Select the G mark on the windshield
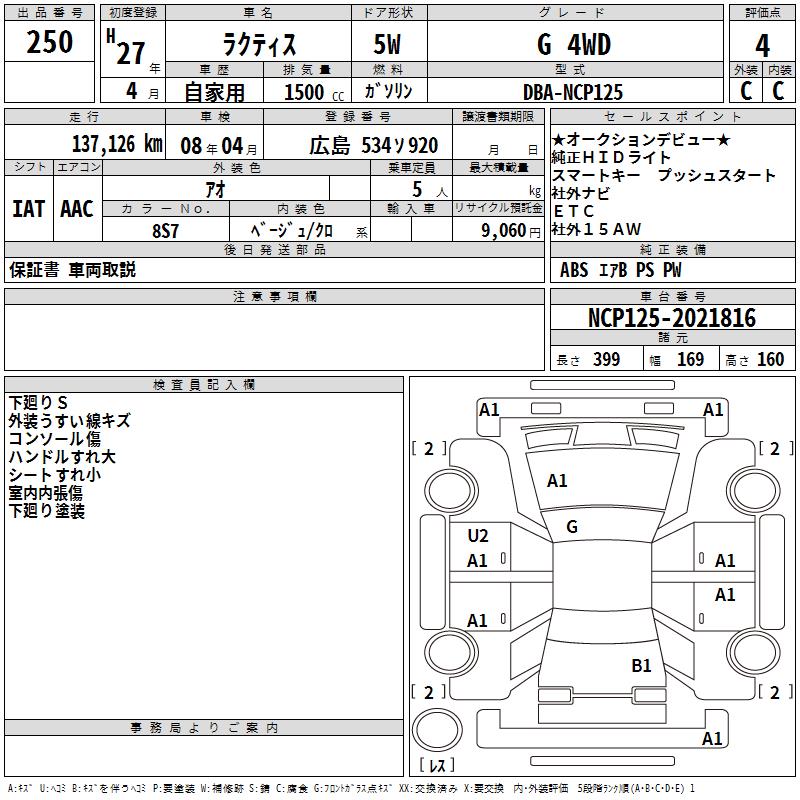This screenshot has height=800, width=800. [x=572, y=527]
